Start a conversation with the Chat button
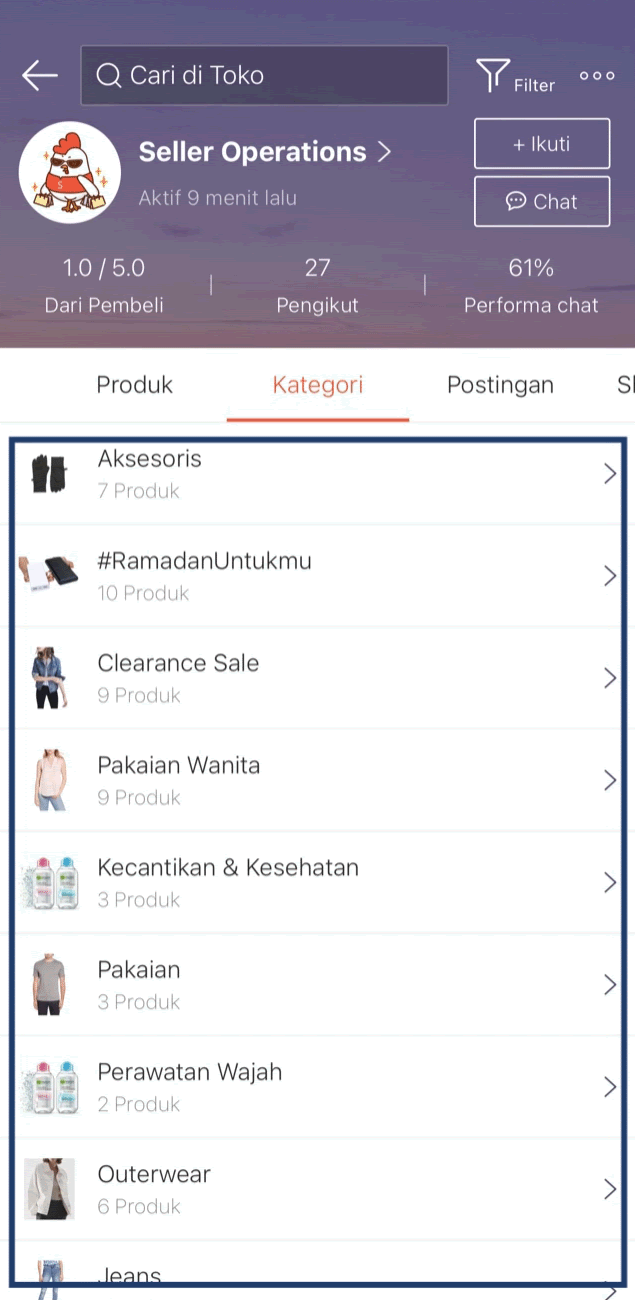 coord(542,202)
